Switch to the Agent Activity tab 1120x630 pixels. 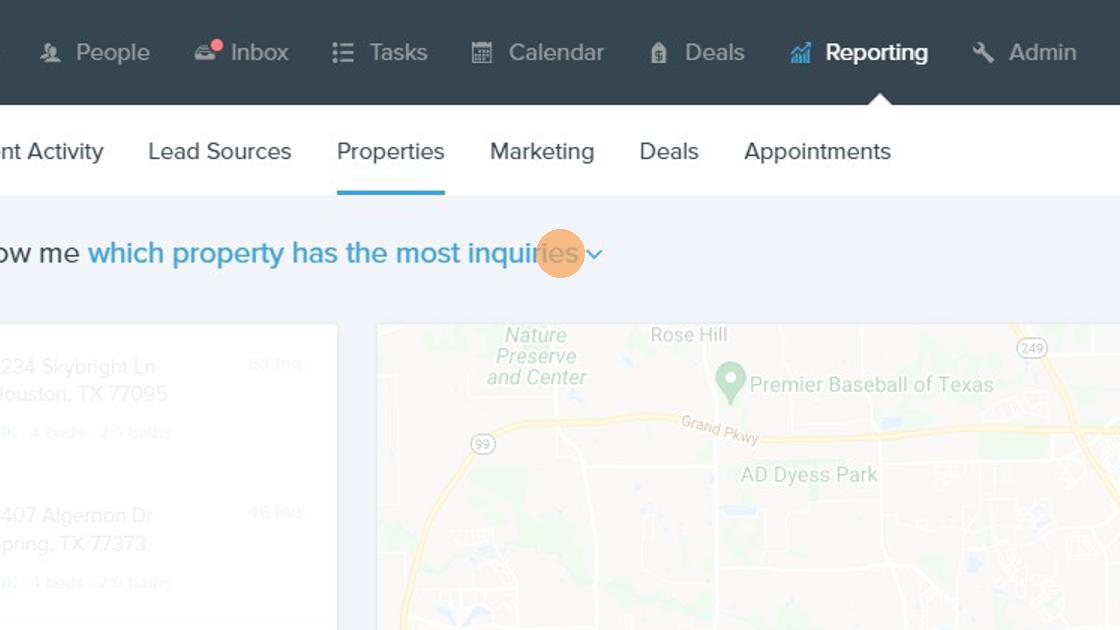(x=50, y=152)
